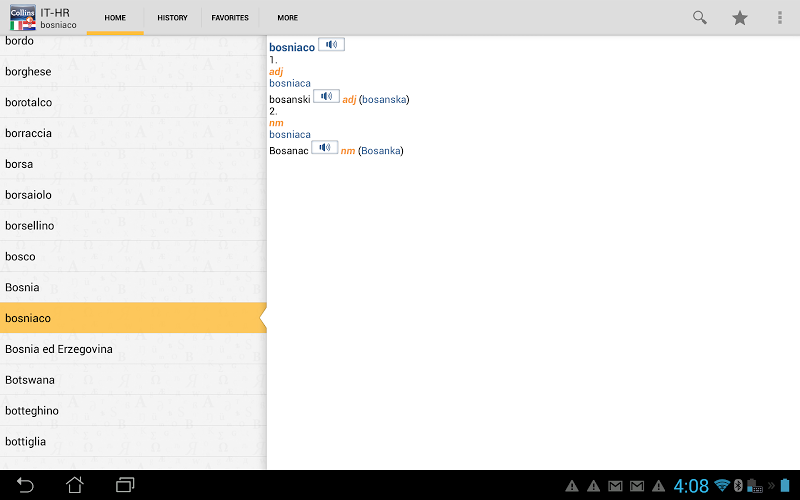Image resolution: width=800 pixels, height=500 pixels.
Task: Play pronunciation audio for Bosanac
Action: (324, 148)
